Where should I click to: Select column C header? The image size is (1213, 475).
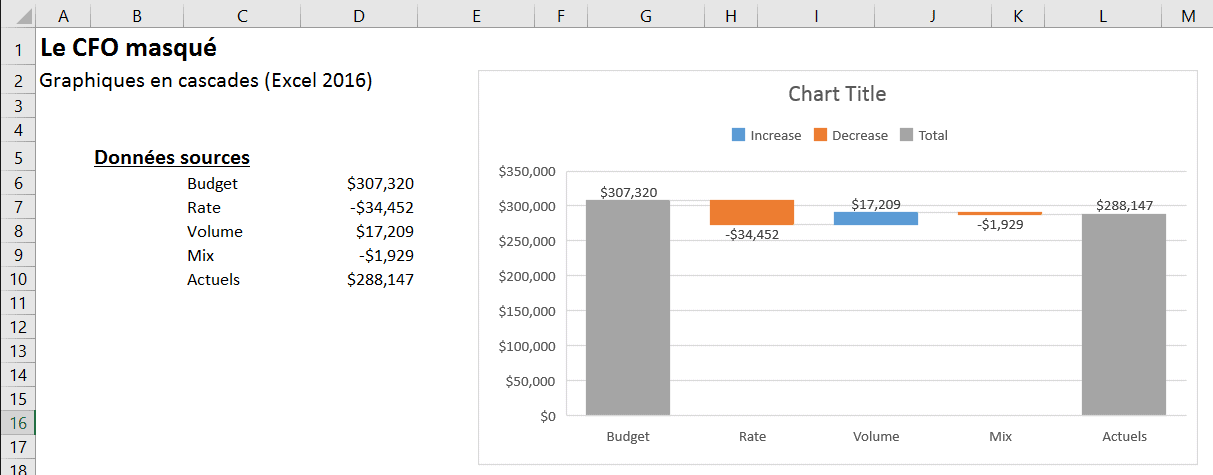tap(242, 14)
